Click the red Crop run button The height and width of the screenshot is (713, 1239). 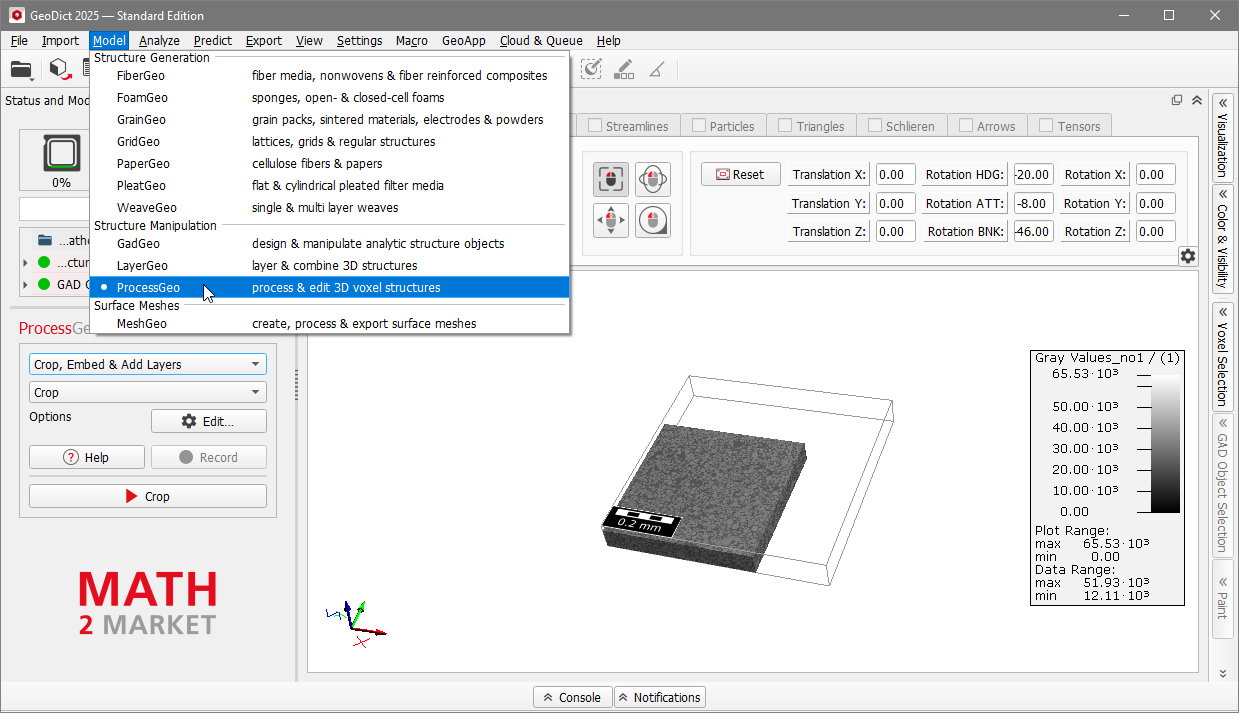tap(148, 497)
